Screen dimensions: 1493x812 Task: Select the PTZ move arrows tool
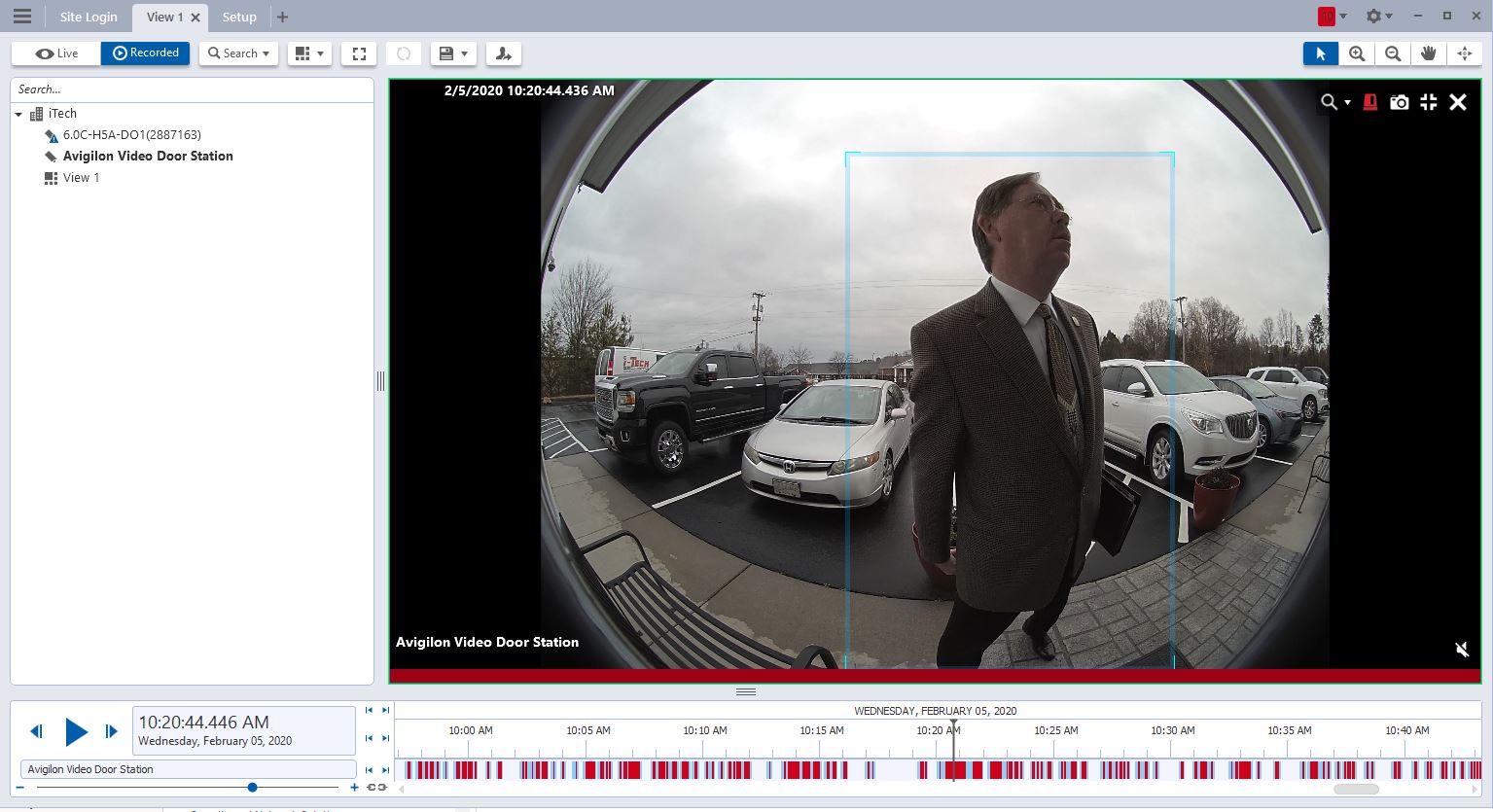[x=1464, y=53]
